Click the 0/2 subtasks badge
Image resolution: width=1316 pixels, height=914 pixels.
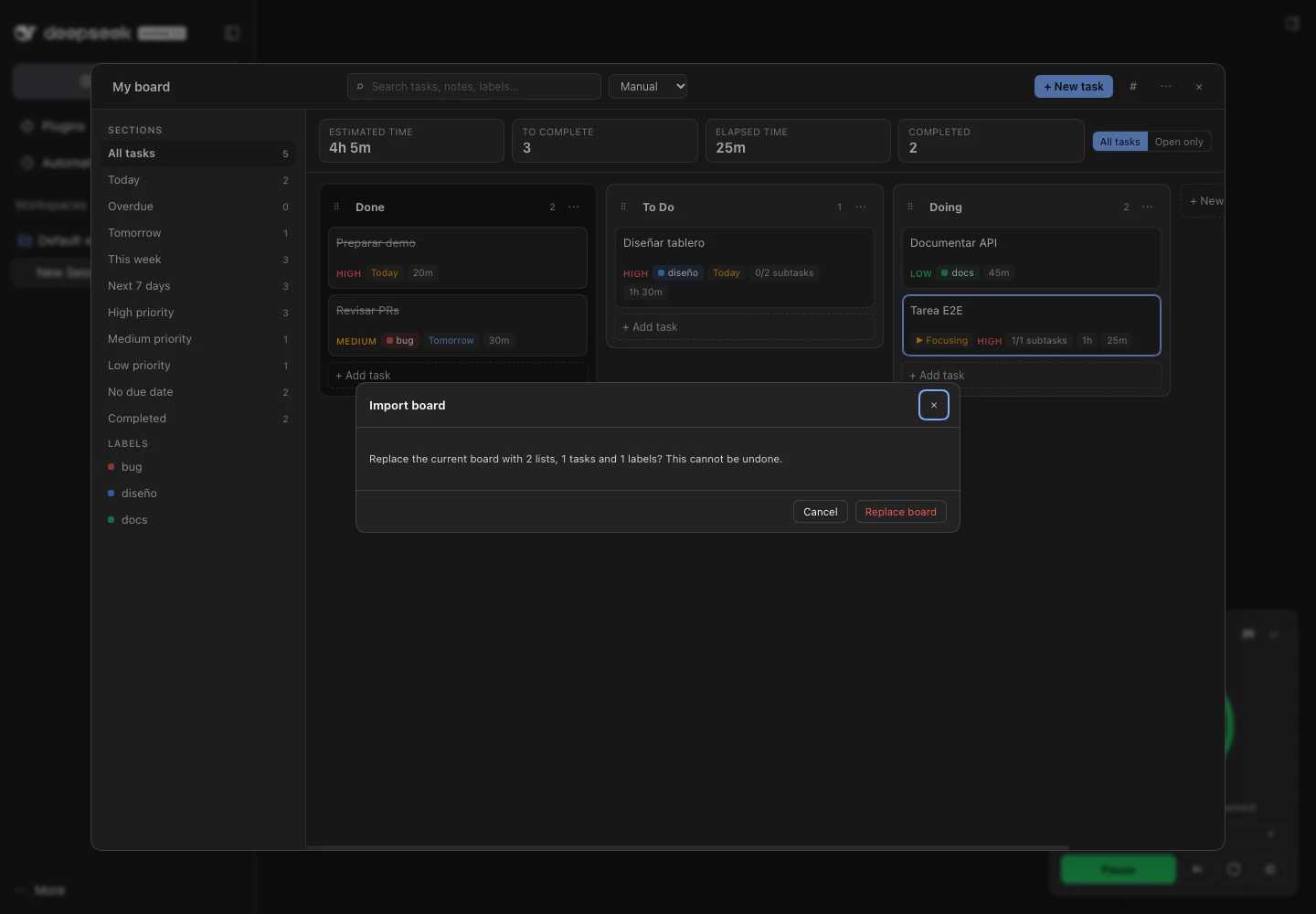tap(784, 273)
